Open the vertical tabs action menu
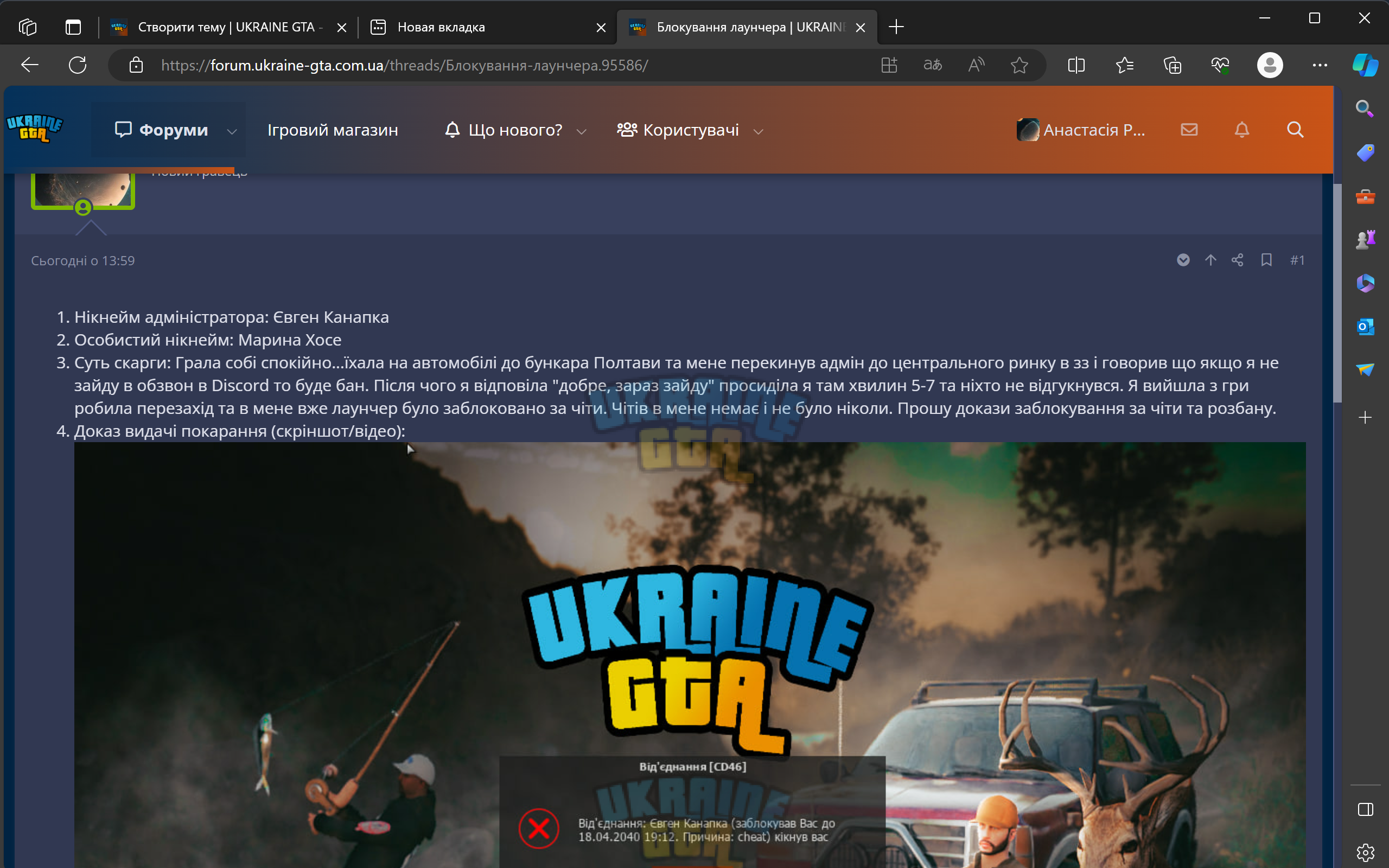This screenshot has height=868, width=1389. pyautogui.click(x=73, y=27)
